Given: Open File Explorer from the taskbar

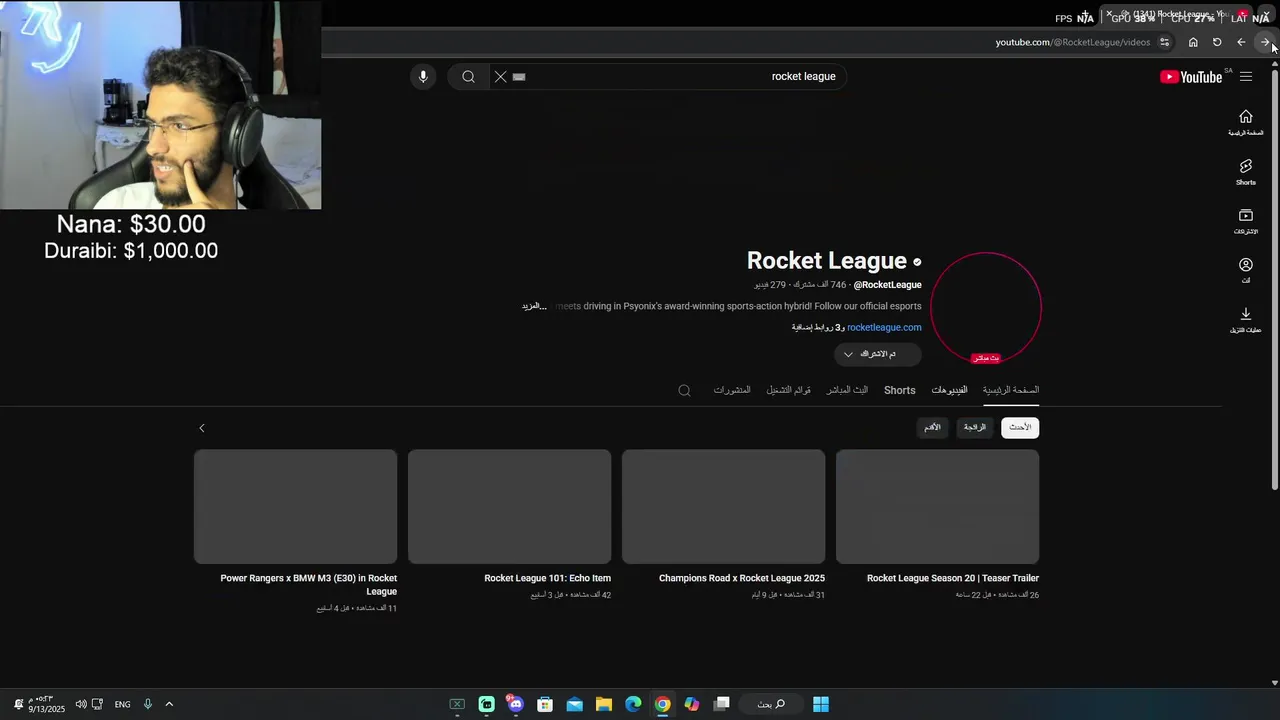Looking at the screenshot, I should 604,704.
